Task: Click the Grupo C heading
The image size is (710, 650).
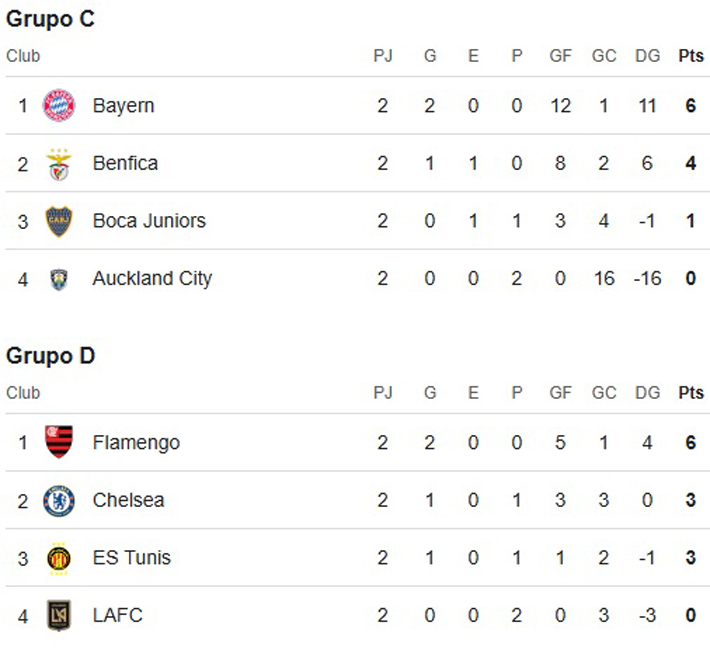Action: 50,19
